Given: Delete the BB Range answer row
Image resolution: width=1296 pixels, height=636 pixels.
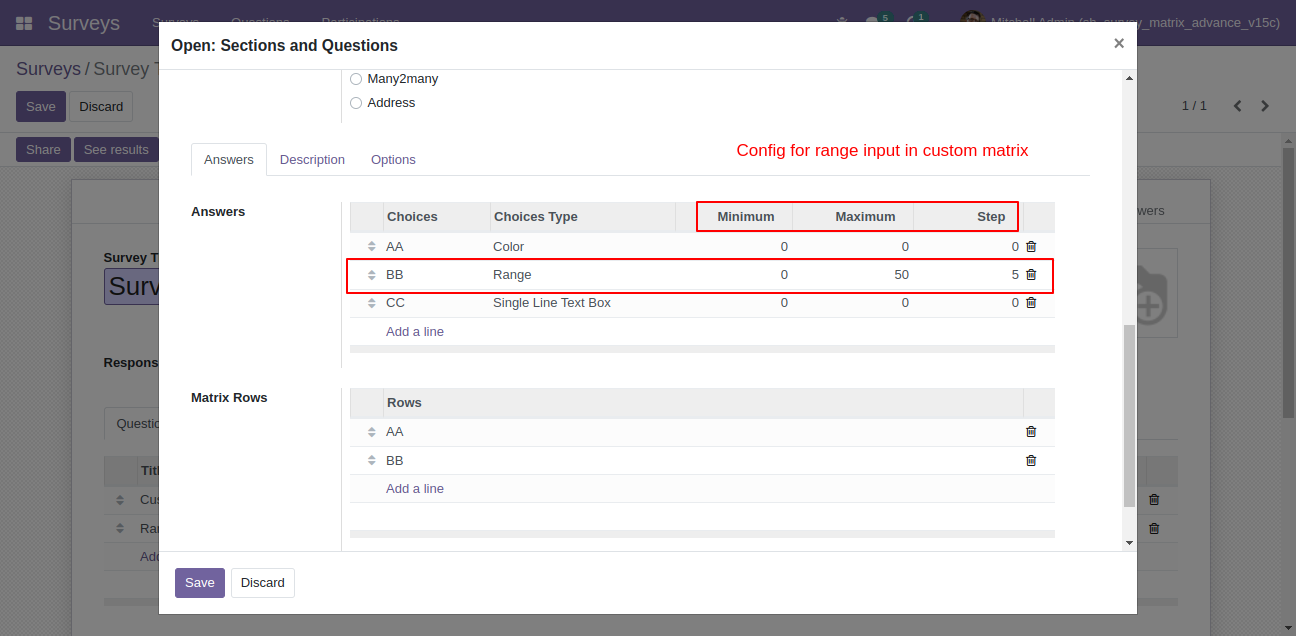Looking at the screenshot, I should coord(1031,274).
